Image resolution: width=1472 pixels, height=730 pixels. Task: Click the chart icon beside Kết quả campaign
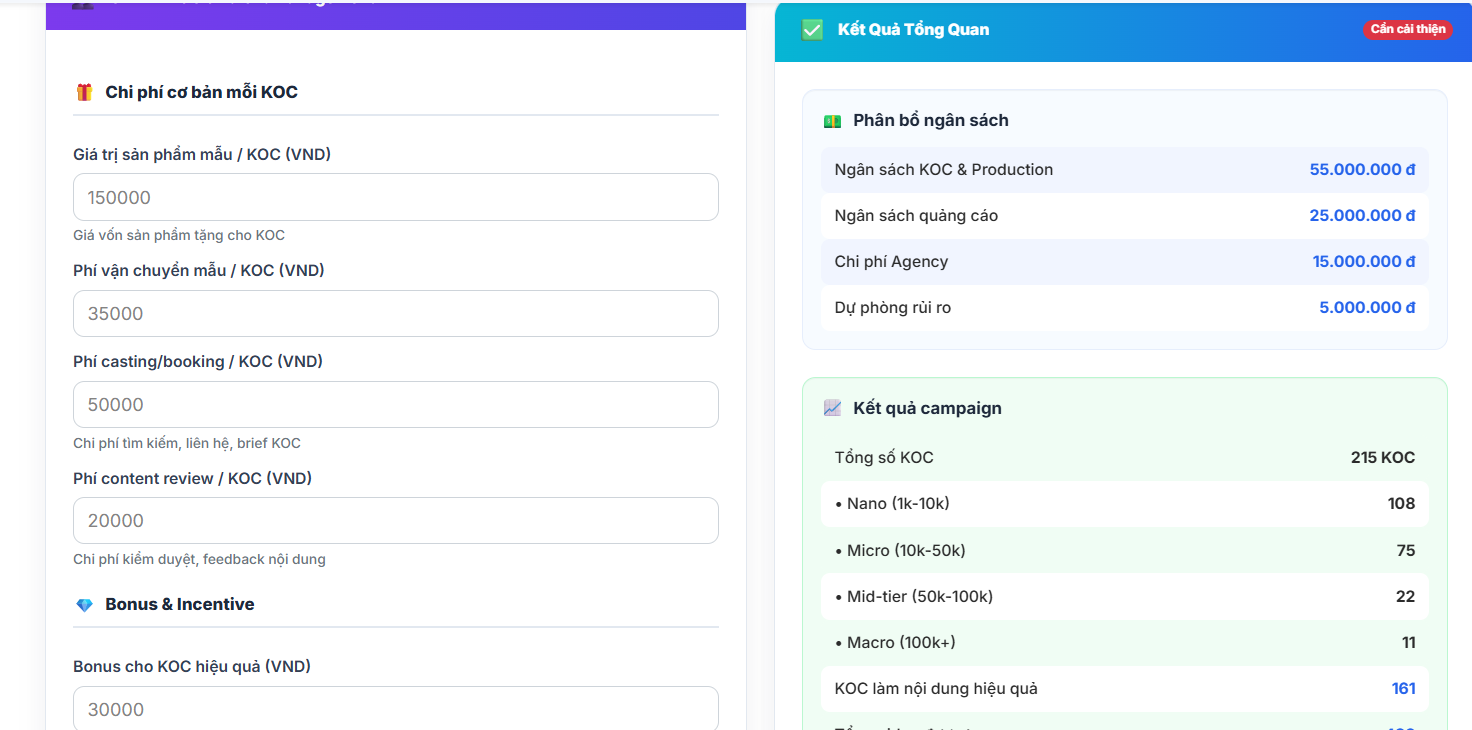click(832, 408)
